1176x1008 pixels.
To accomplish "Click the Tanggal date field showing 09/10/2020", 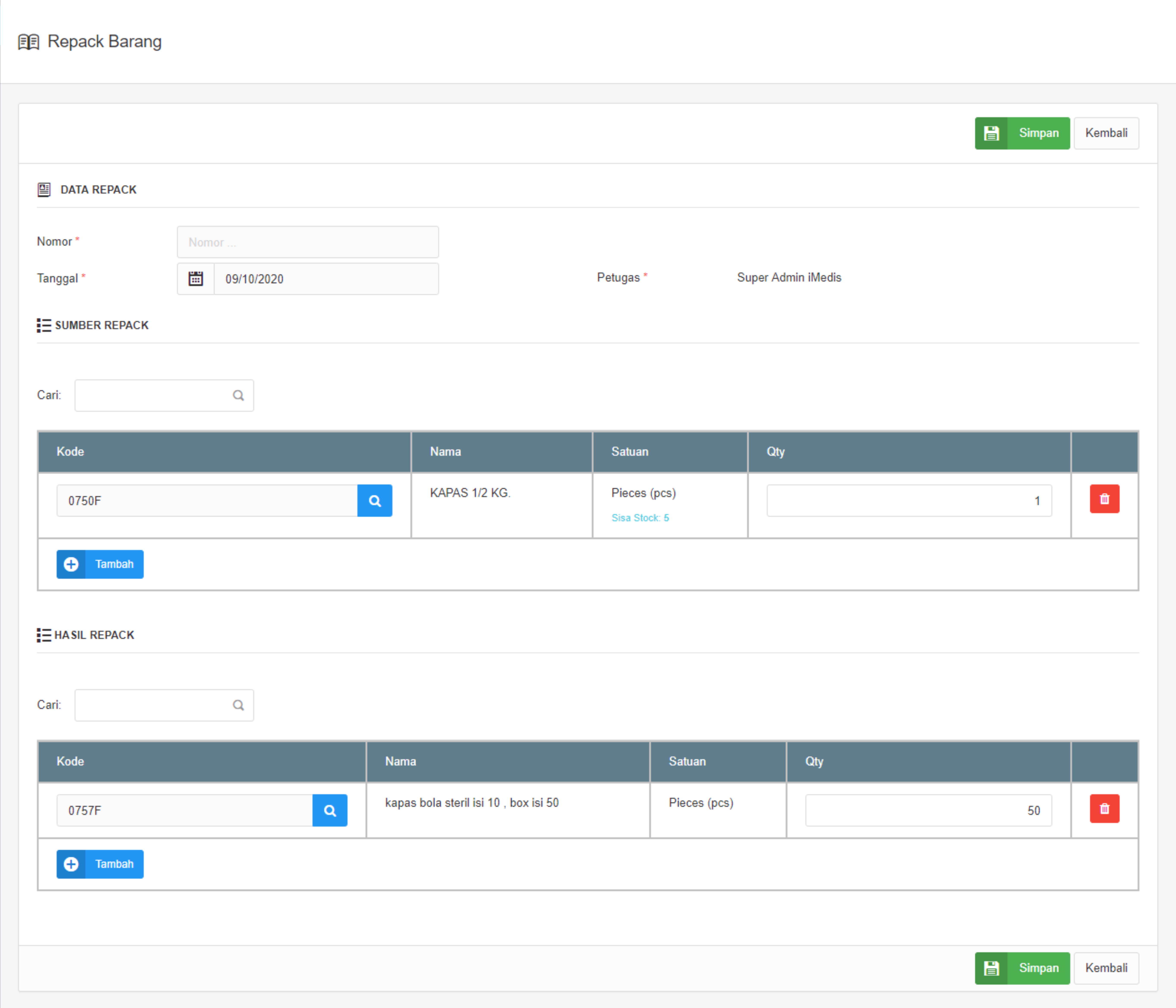I will 326,279.
